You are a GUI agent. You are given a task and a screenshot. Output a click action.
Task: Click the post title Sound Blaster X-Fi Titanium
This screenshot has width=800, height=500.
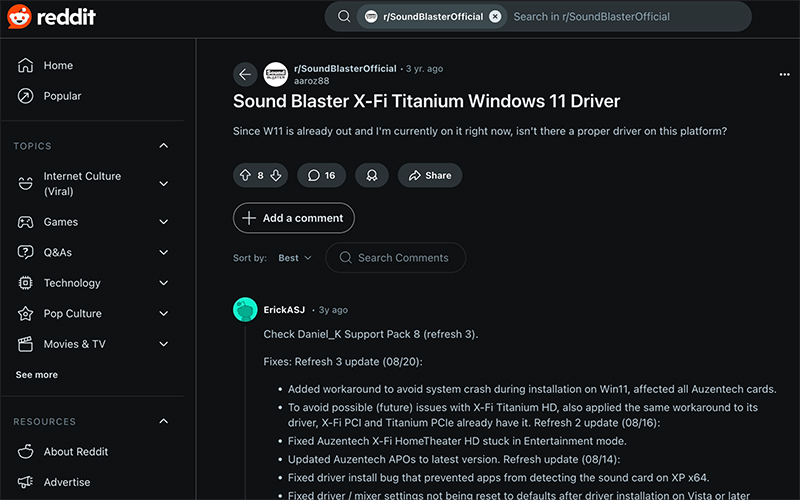pos(427,102)
